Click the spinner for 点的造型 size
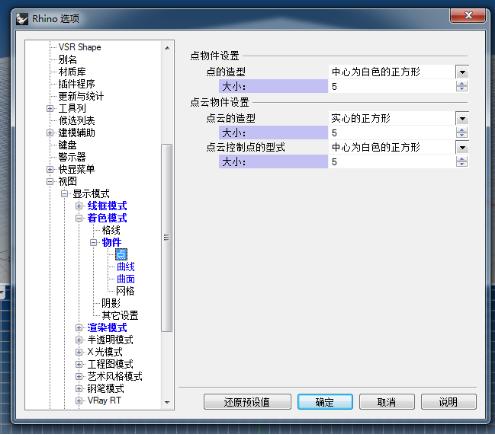This screenshot has height=435, width=495. click(462, 87)
